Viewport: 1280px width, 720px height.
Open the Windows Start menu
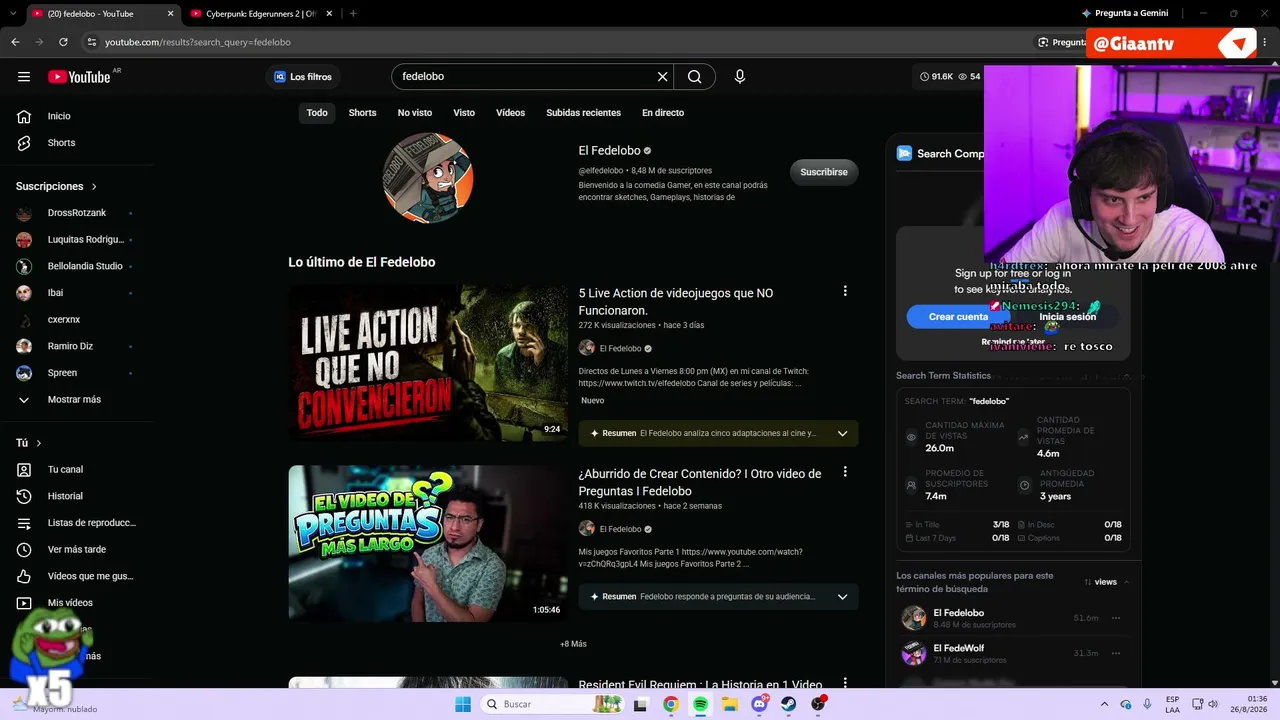pyautogui.click(x=463, y=704)
